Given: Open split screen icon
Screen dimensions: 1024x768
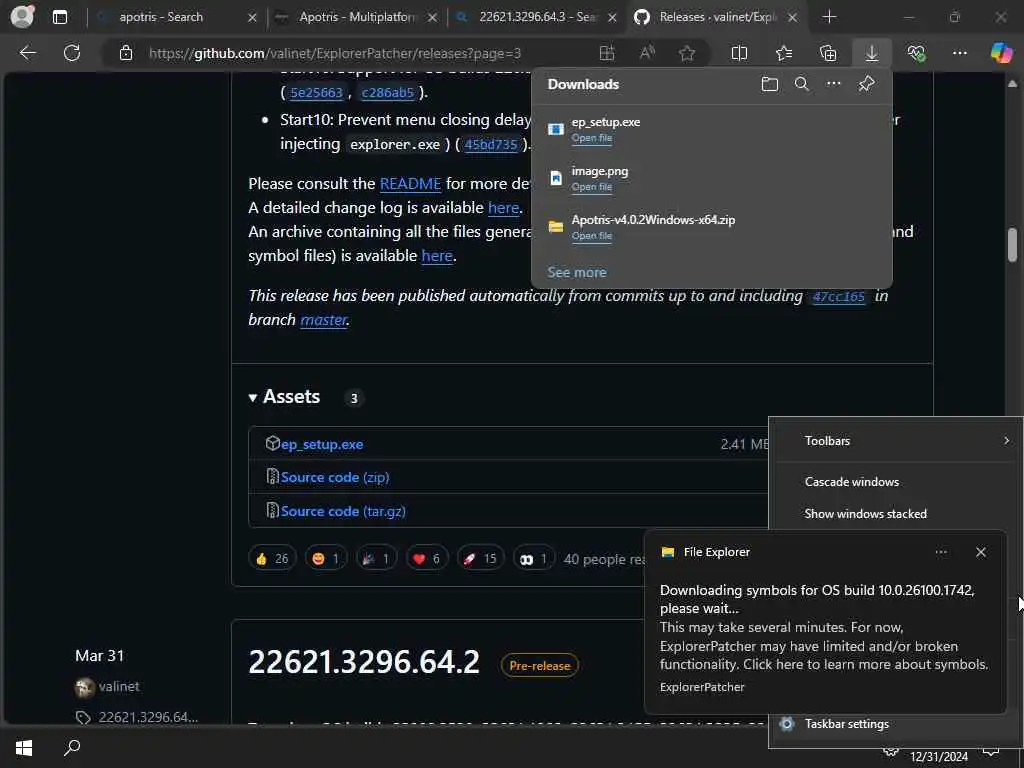Looking at the screenshot, I should (x=739, y=53).
